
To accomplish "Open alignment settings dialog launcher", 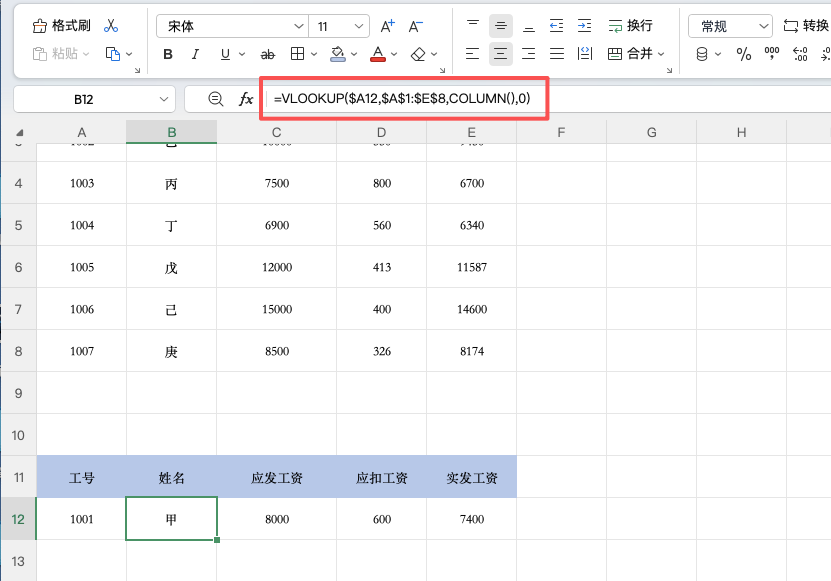I will pos(669,70).
